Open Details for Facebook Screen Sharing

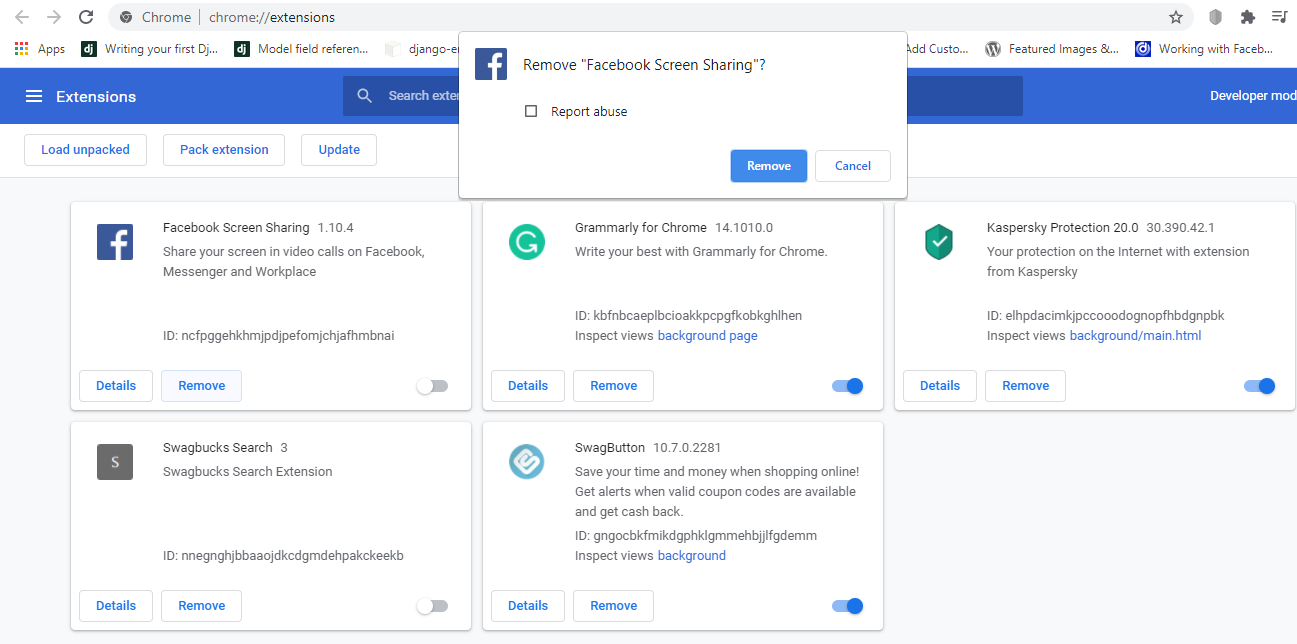[x=116, y=386]
